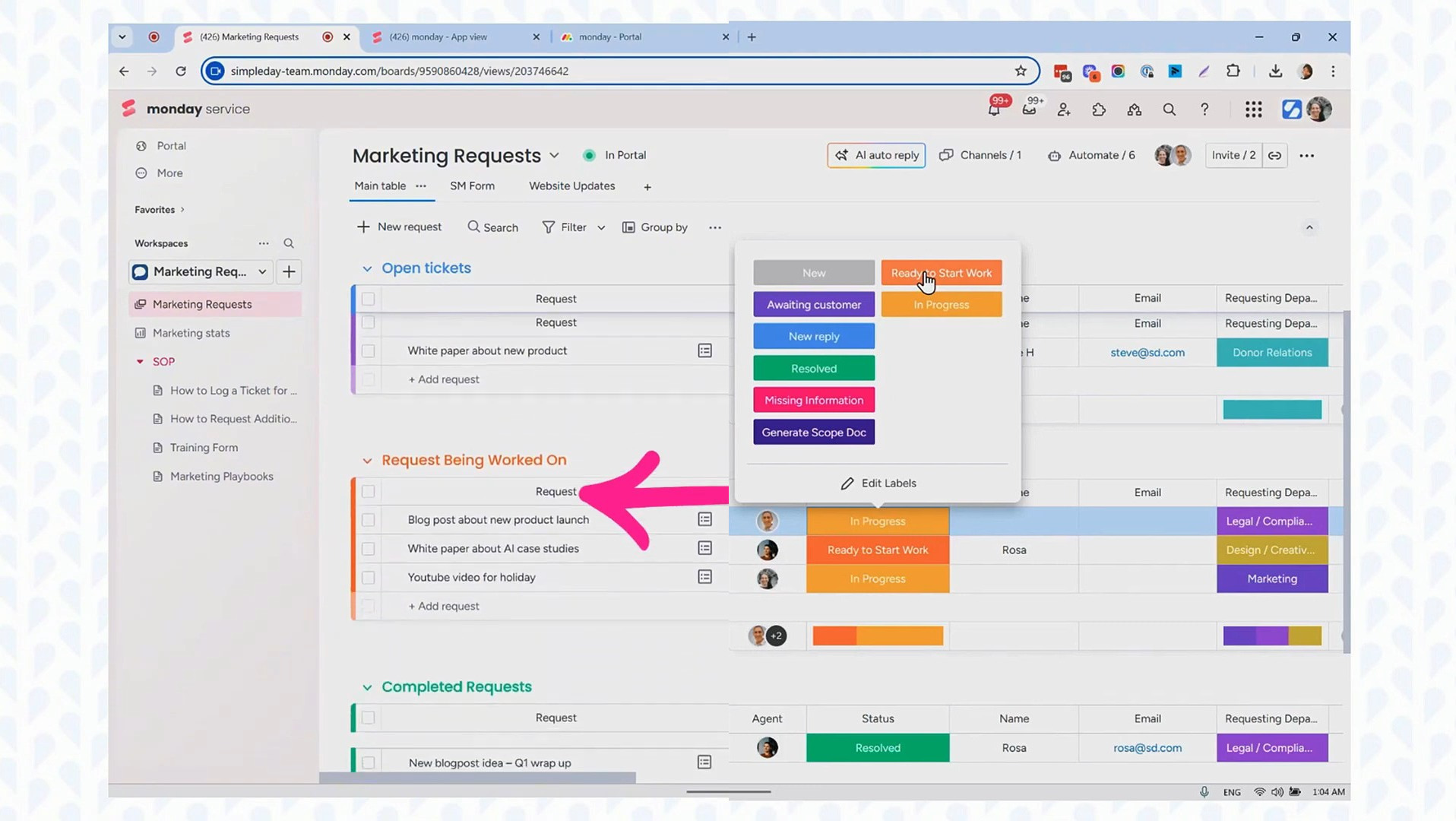Click the copy board link icon
This screenshot has width=1456, height=821.
point(1274,156)
